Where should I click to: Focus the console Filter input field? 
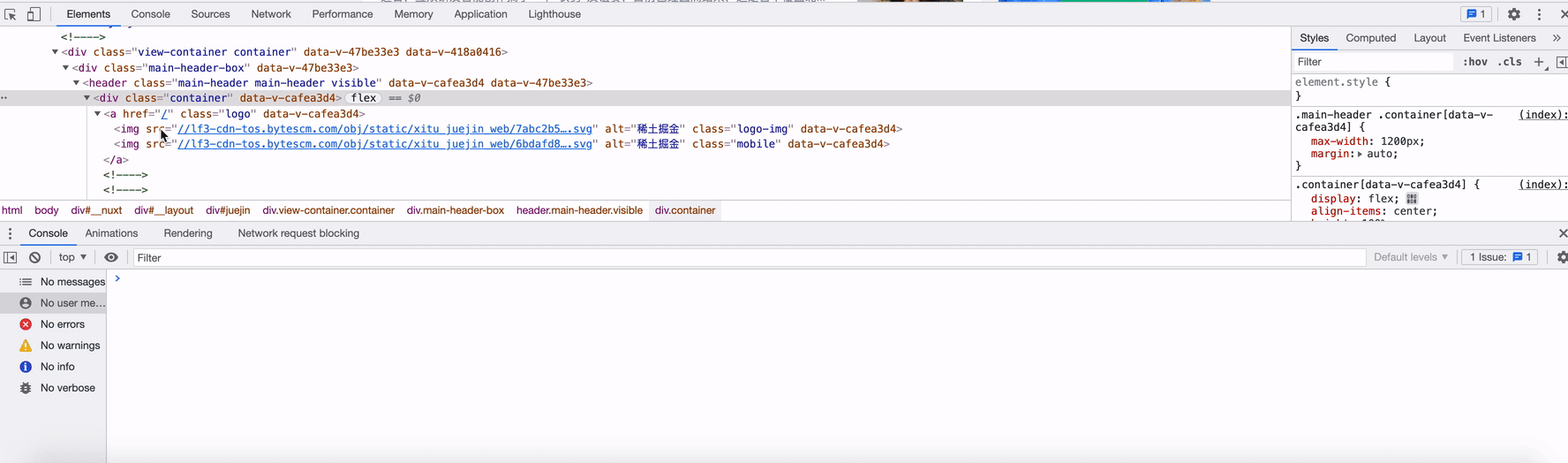point(749,257)
